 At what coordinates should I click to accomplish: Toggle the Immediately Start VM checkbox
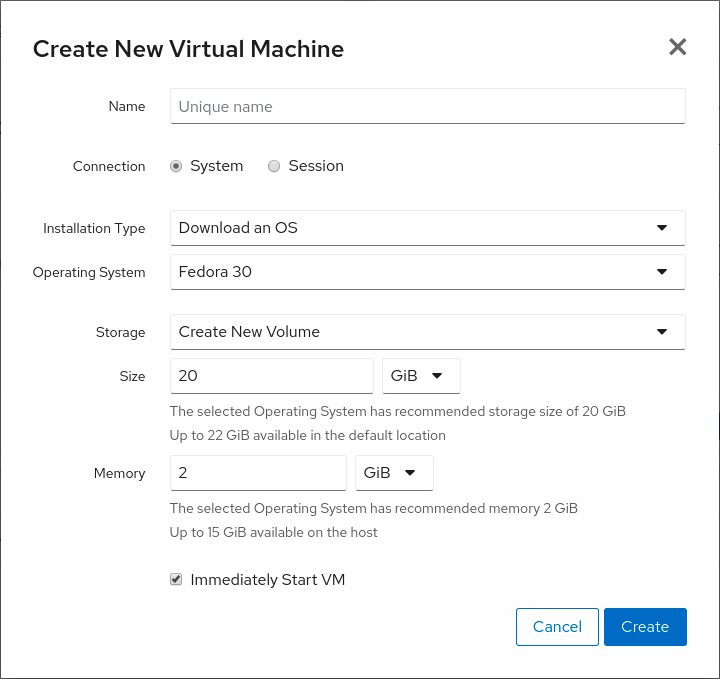click(x=176, y=579)
